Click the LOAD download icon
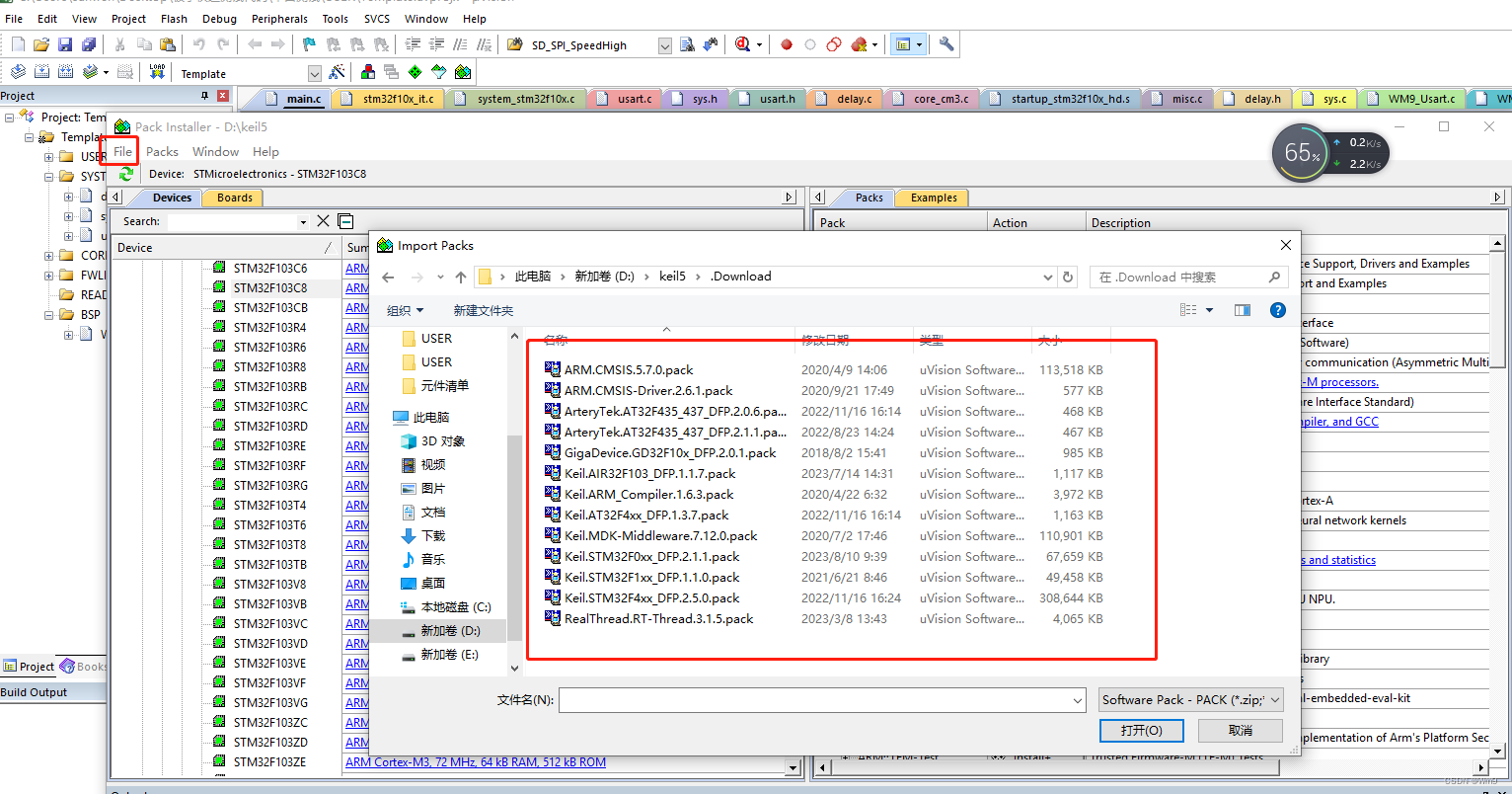The image size is (1512, 794). (x=158, y=72)
